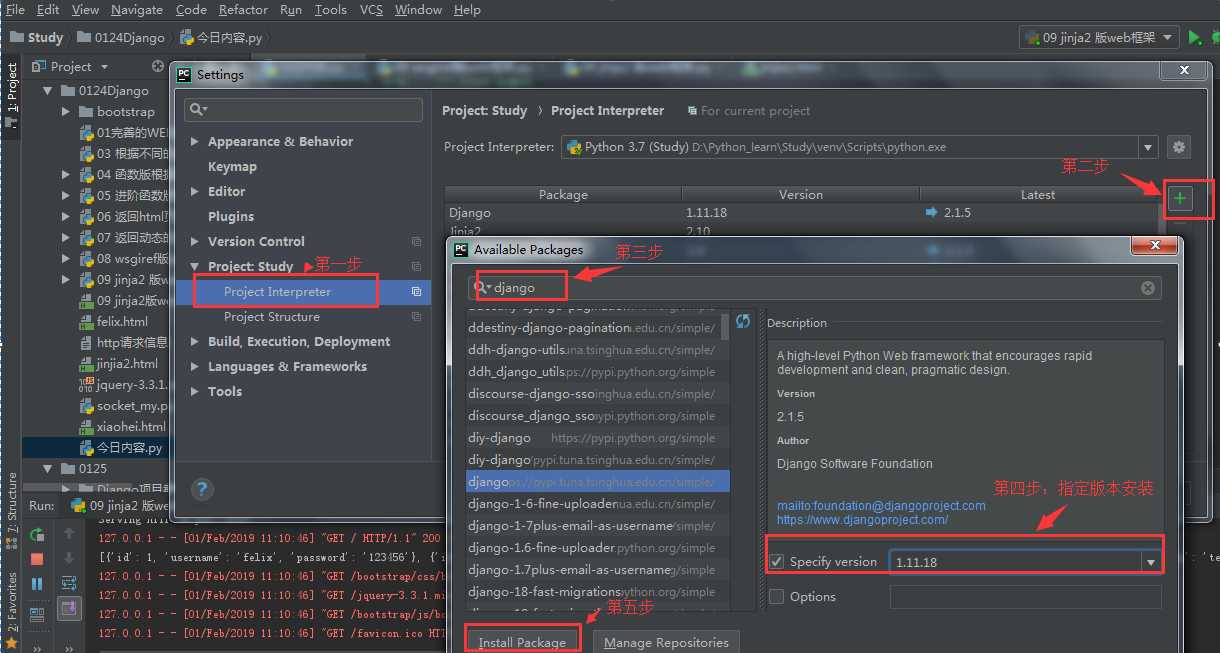Open the Tools menu

coord(330,9)
